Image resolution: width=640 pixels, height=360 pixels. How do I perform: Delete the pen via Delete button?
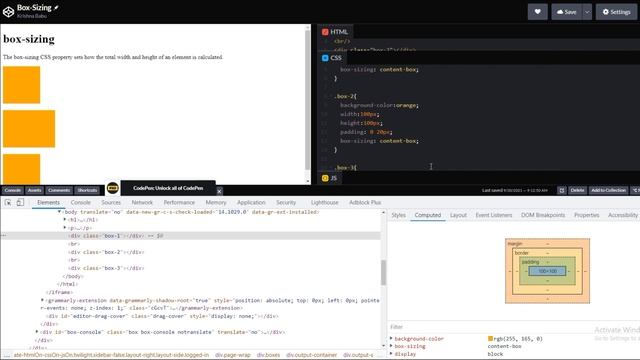(x=577, y=190)
